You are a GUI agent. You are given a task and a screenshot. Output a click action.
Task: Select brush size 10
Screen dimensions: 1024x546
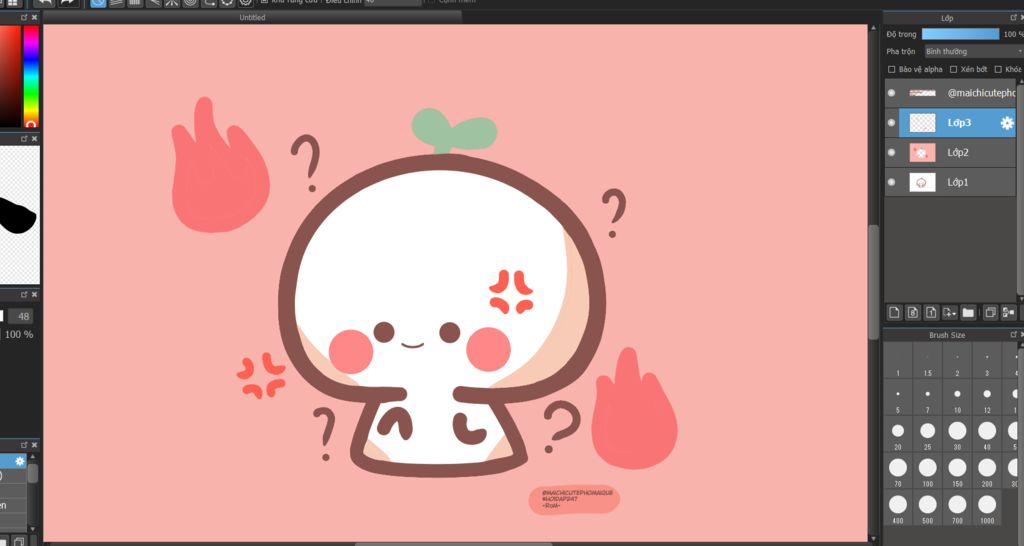(x=957, y=398)
